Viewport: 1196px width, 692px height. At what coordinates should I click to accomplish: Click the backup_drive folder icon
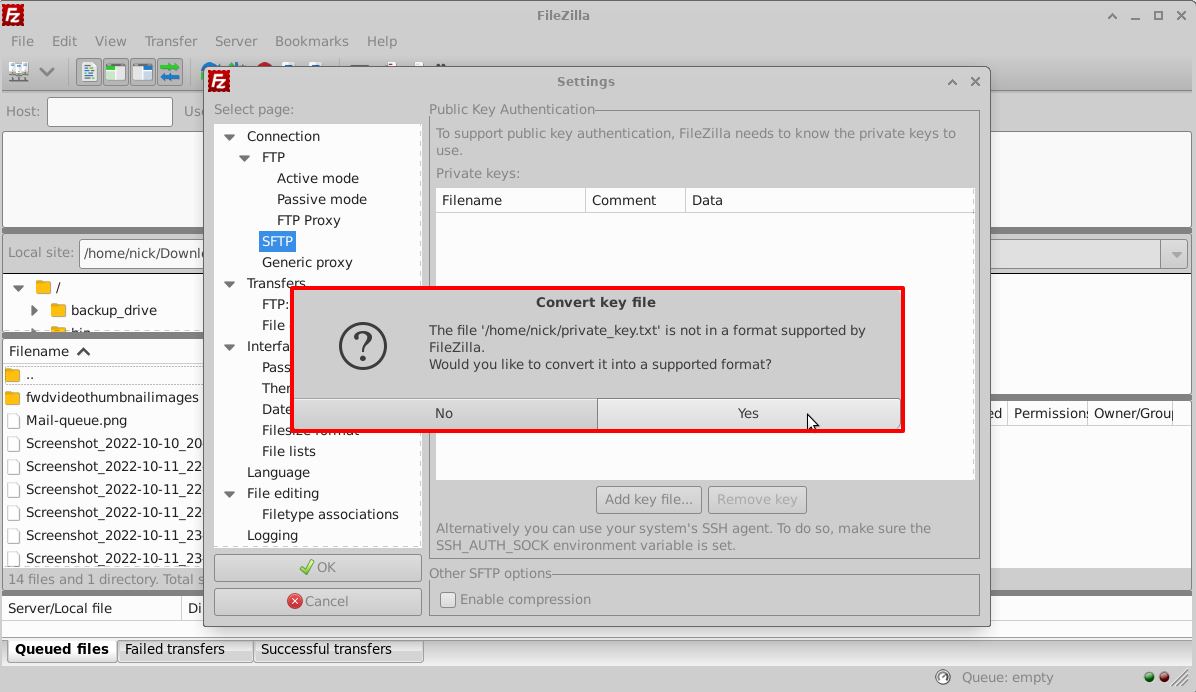[58, 311]
